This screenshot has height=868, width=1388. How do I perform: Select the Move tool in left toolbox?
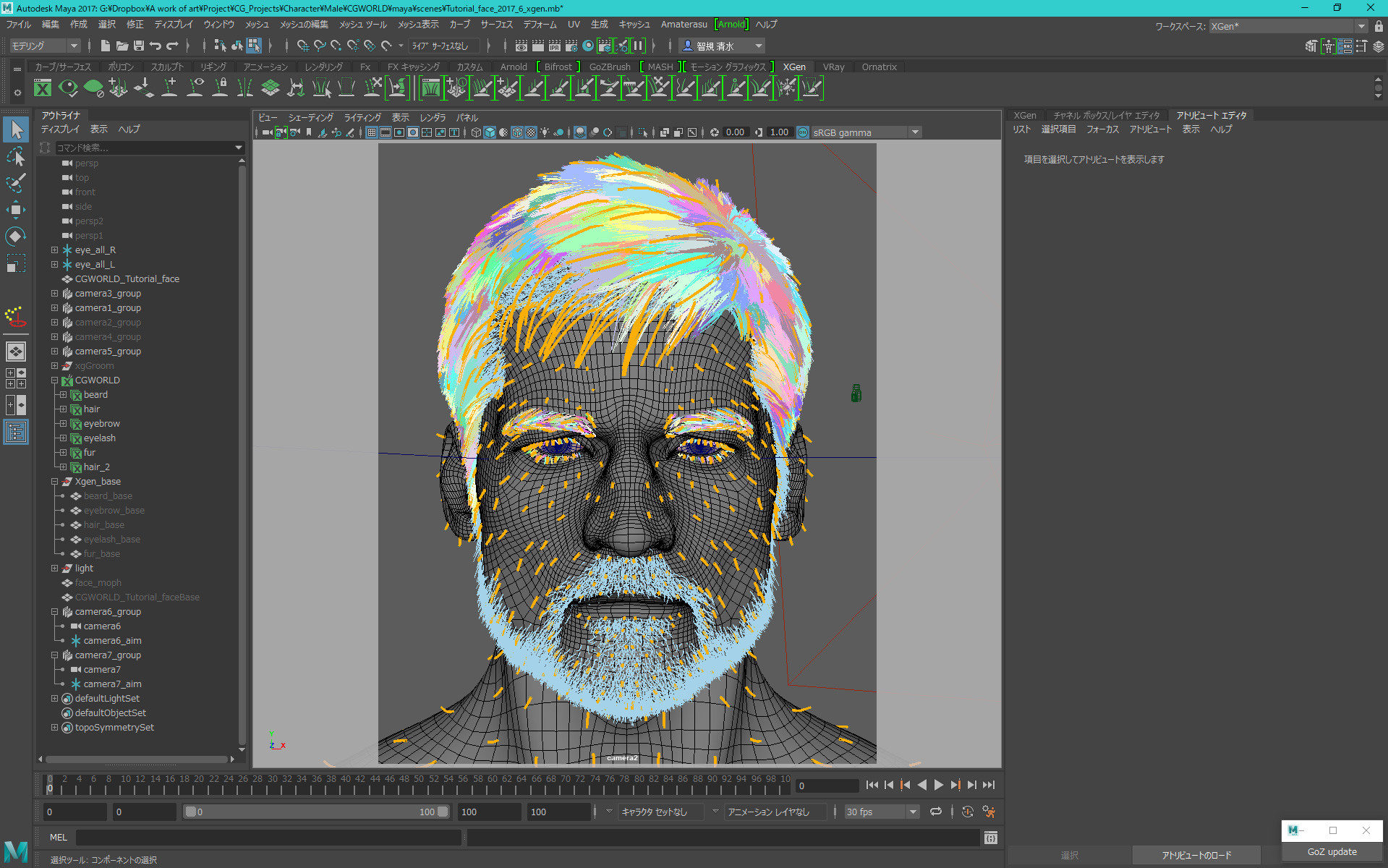coord(15,210)
